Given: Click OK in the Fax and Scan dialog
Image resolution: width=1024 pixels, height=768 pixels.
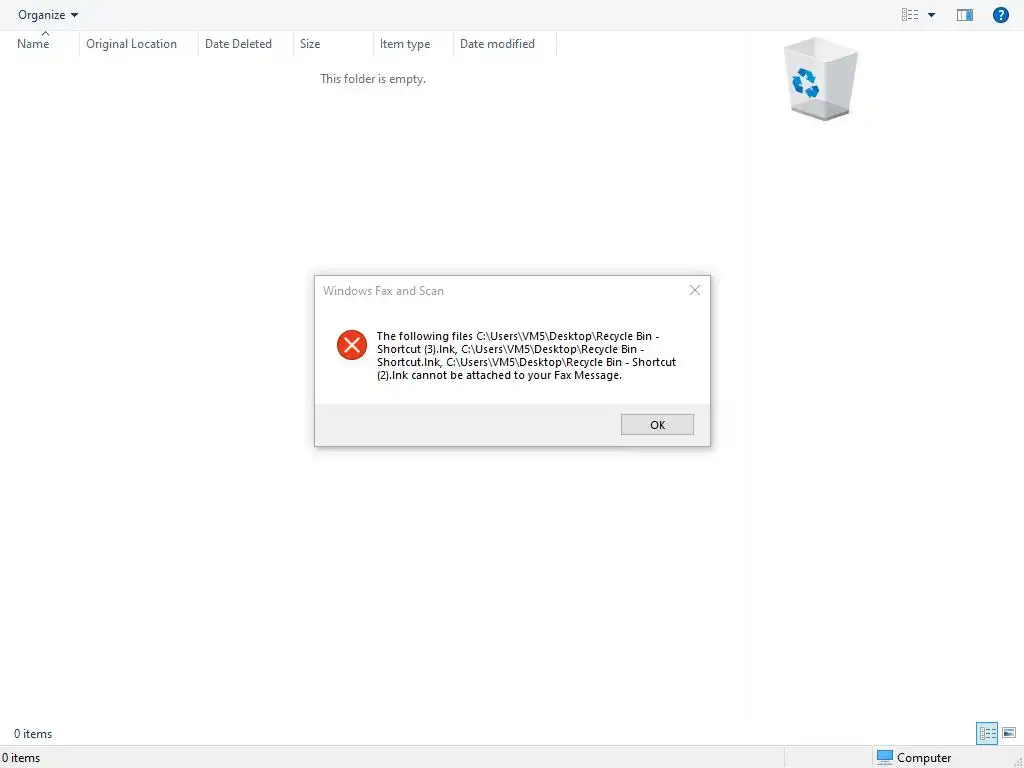Looking at the screenshot, I should (x=657, y=424).
